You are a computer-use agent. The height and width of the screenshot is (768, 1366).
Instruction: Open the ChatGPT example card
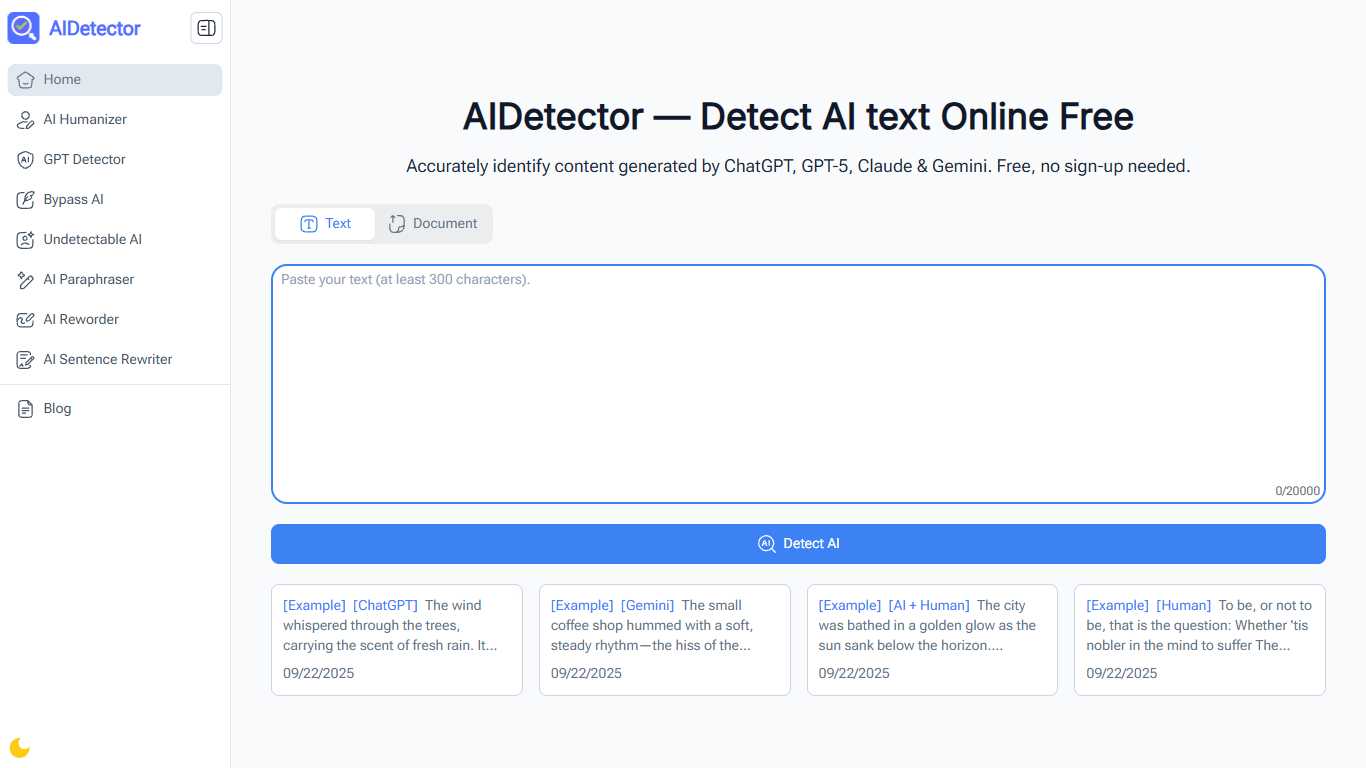[396, 639]
